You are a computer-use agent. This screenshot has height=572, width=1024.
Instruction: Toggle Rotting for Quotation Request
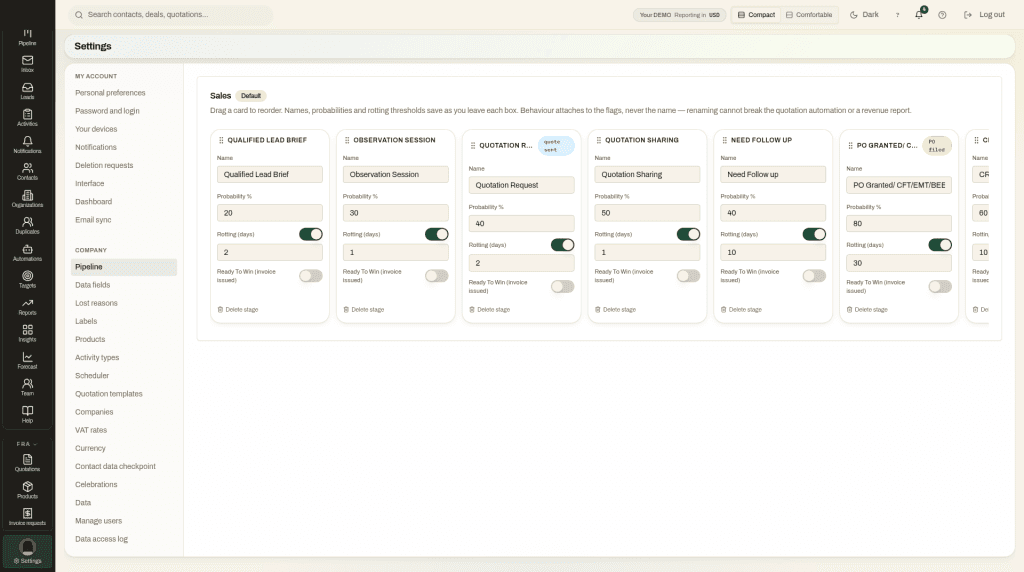click(x=562, y=245)
